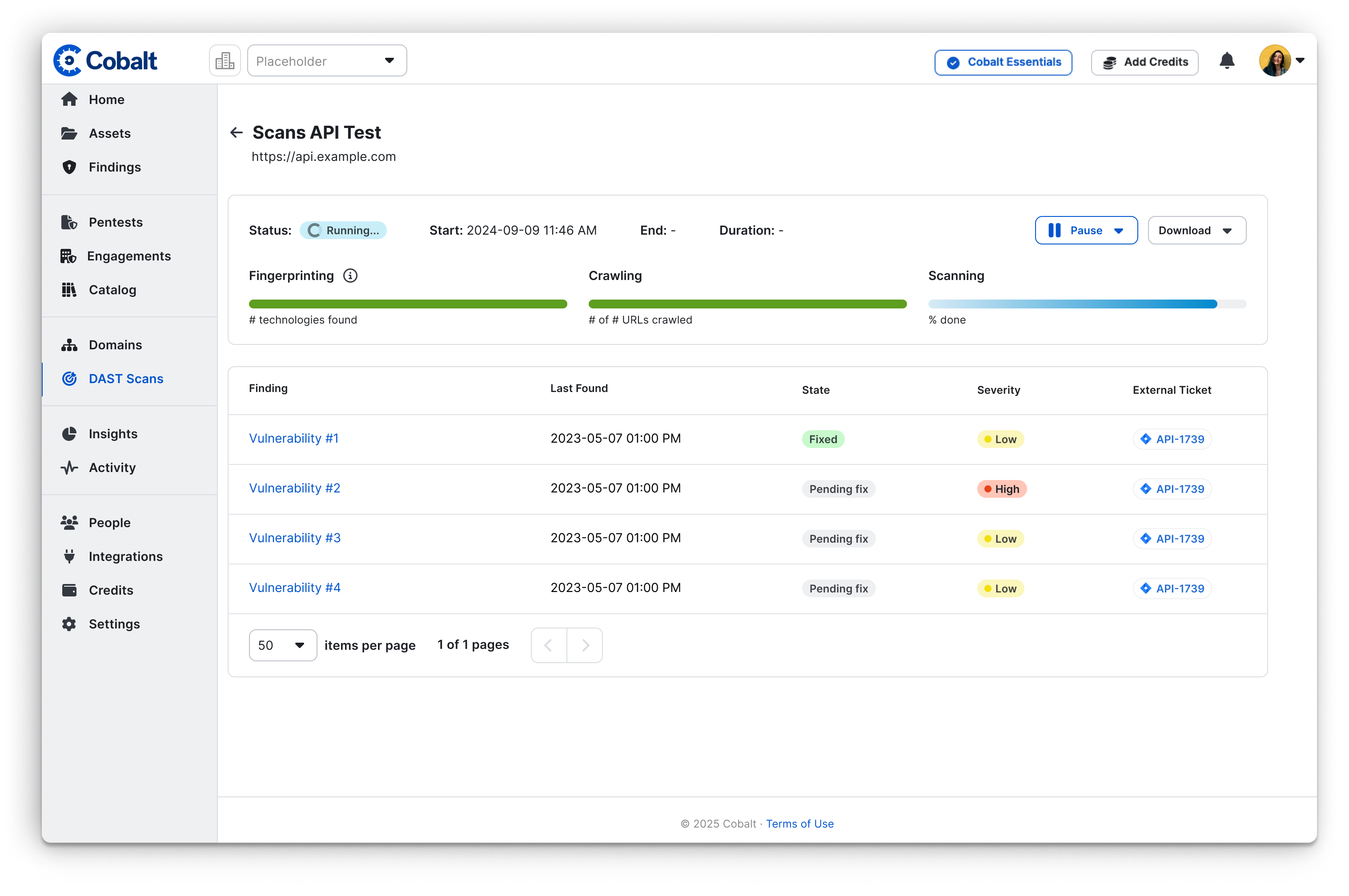Click the Cobalt logo
The width and height of the screenshot is (1349, 896).
(105, 60)
